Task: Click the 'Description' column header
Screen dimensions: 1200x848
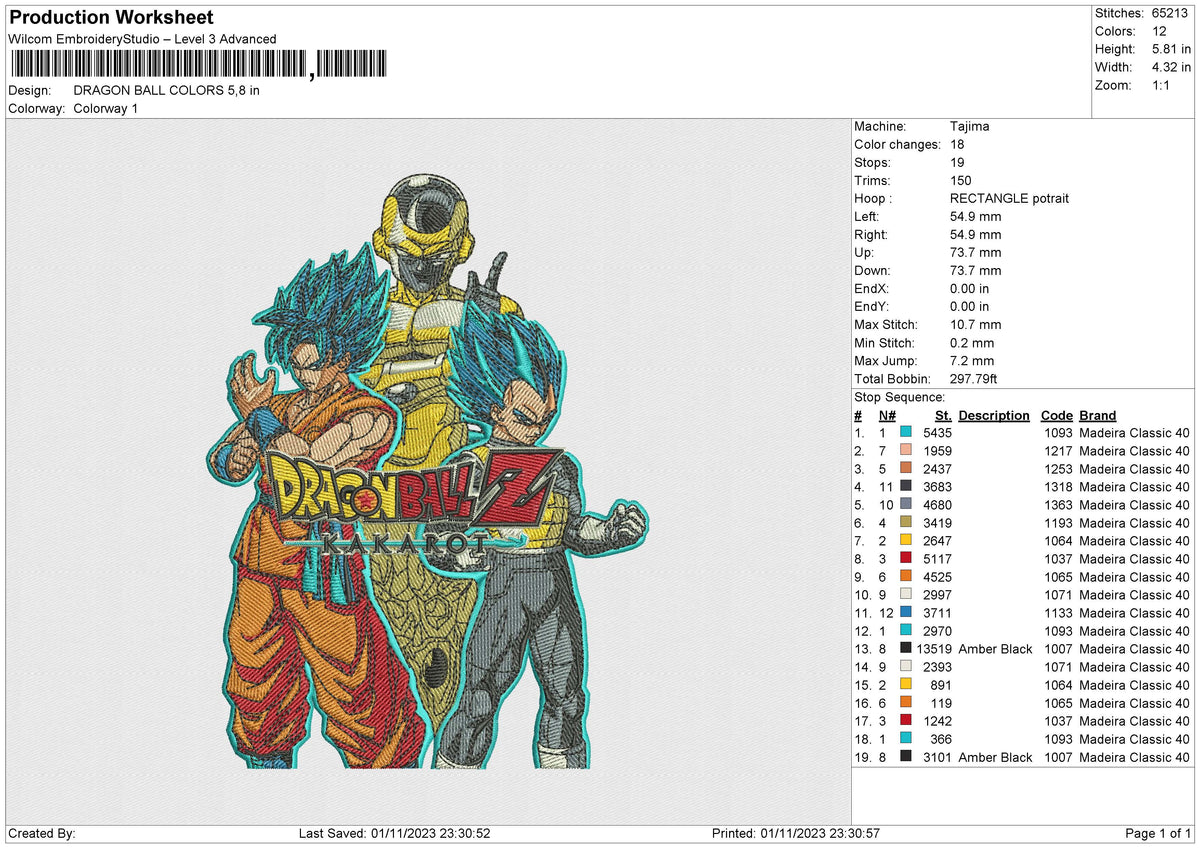Action: [994, 415]
